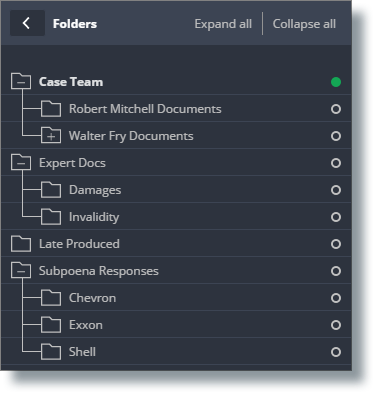
Task: Click the Exxon folder icon
Action: 51,324
